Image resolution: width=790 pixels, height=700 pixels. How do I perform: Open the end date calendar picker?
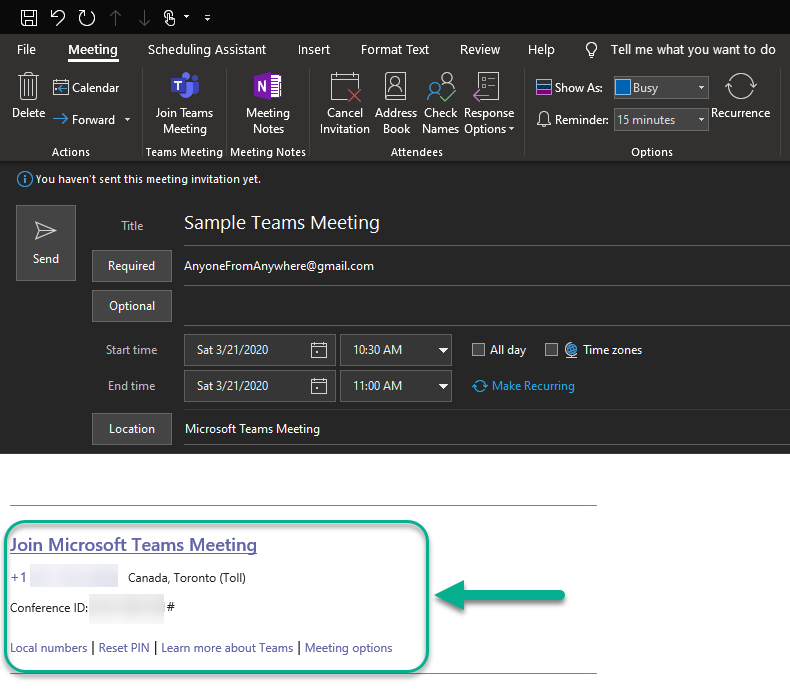318,386
